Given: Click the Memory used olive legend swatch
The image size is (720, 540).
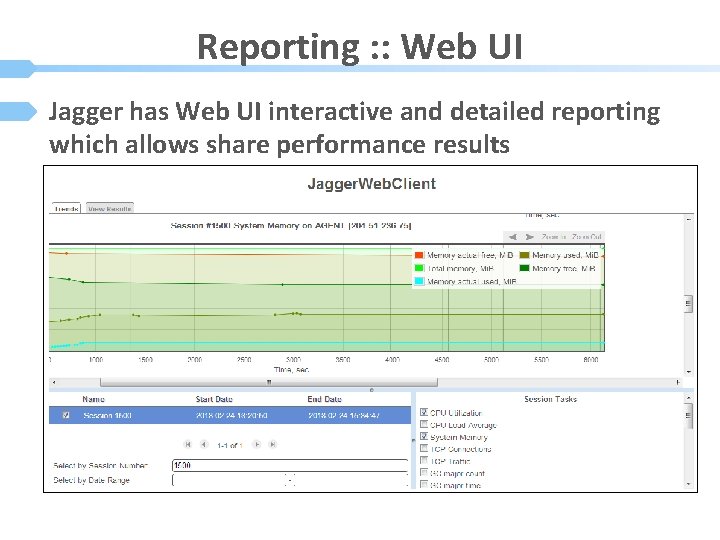Looking at the screenshot, I should (x=524, y=255).
